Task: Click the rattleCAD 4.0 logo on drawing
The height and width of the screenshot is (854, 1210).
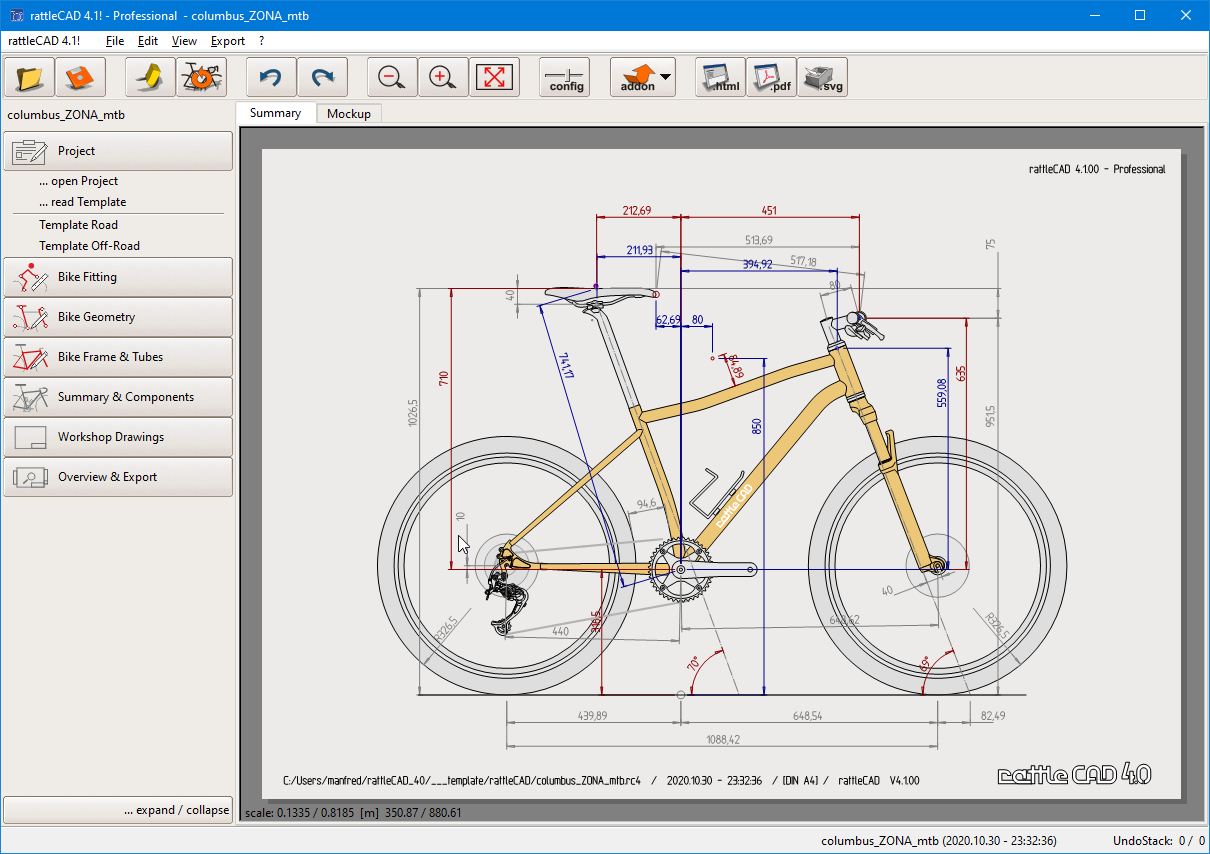Action: tap(1074, 774)
